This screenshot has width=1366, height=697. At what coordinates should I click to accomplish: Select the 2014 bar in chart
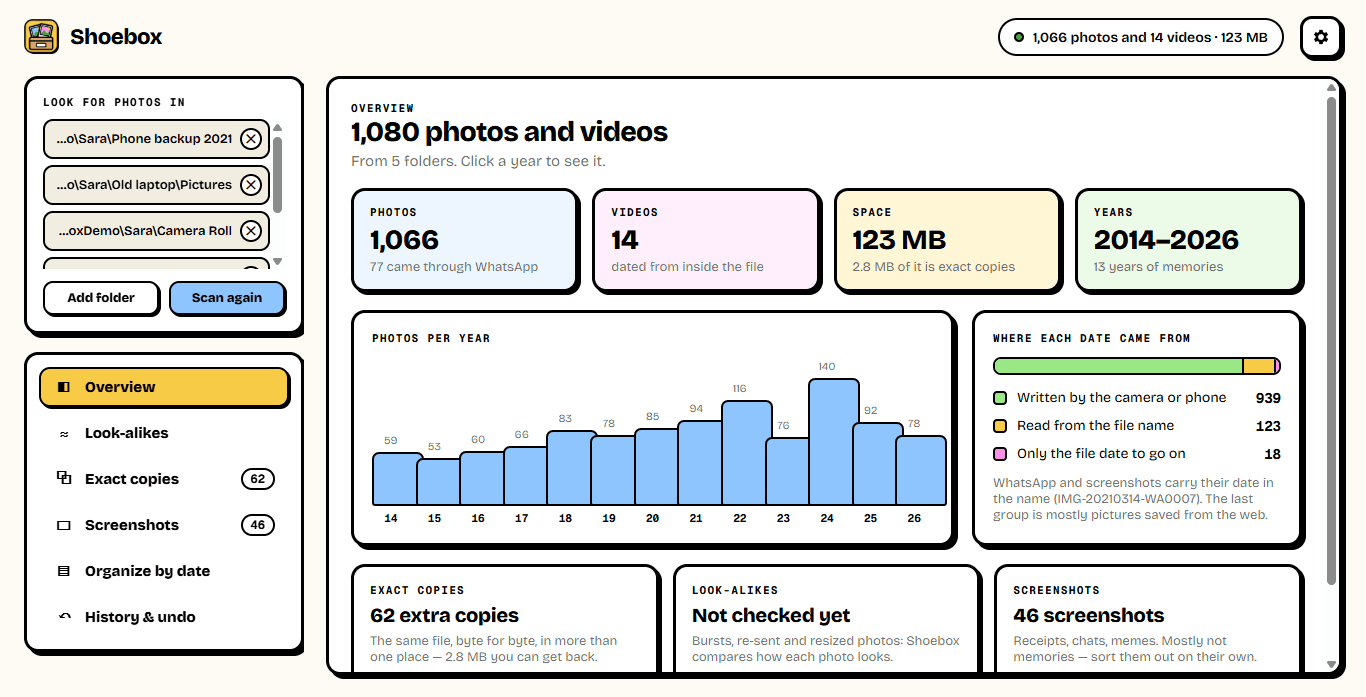pos(396,479)
